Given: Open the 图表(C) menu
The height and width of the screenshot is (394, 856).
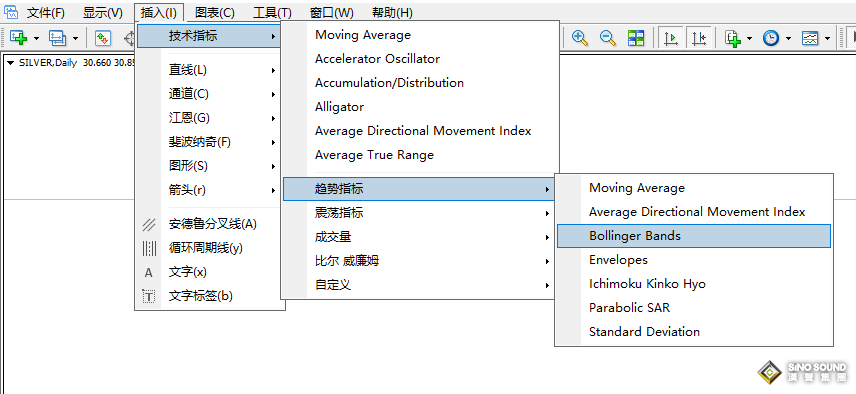Looking at the screenshot, I should (x=215, y=13).
